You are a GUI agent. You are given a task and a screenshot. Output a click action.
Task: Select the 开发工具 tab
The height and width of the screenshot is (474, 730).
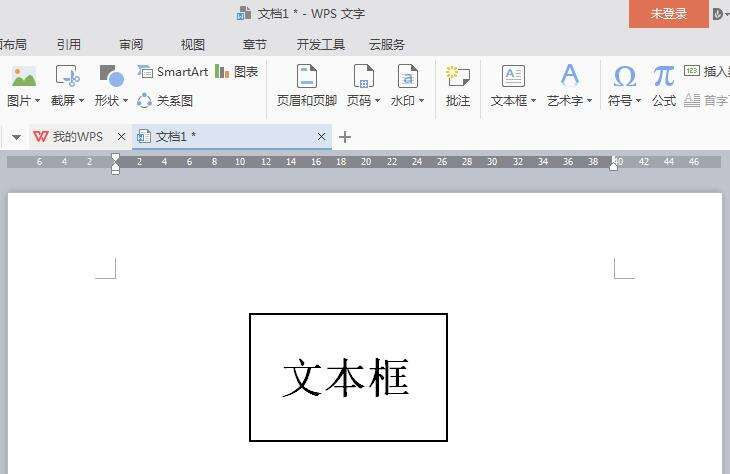pyautogui.click(x=321, y=45)
